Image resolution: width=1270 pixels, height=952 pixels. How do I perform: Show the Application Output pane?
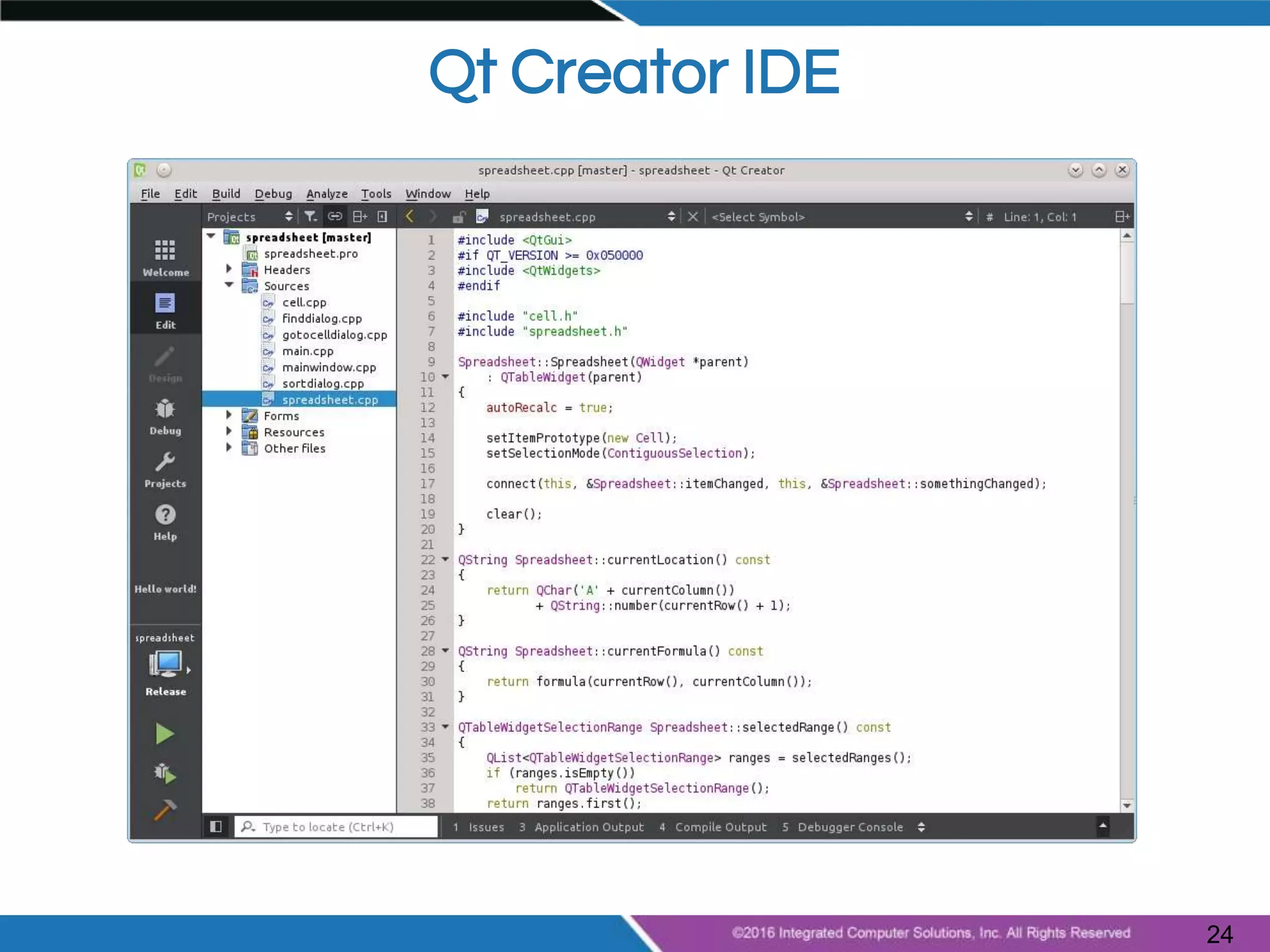pyautogui.click(x=582, y=827)
